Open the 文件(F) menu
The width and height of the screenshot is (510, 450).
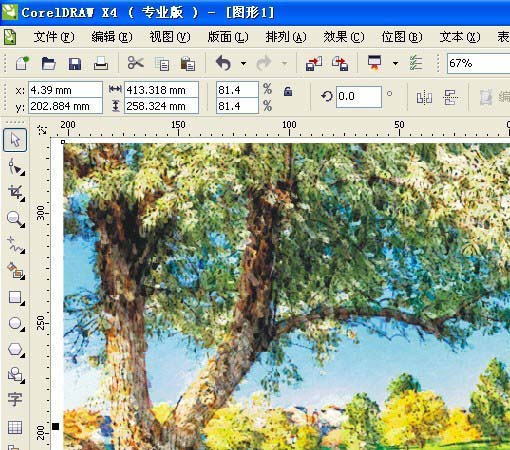coord(54,37)
